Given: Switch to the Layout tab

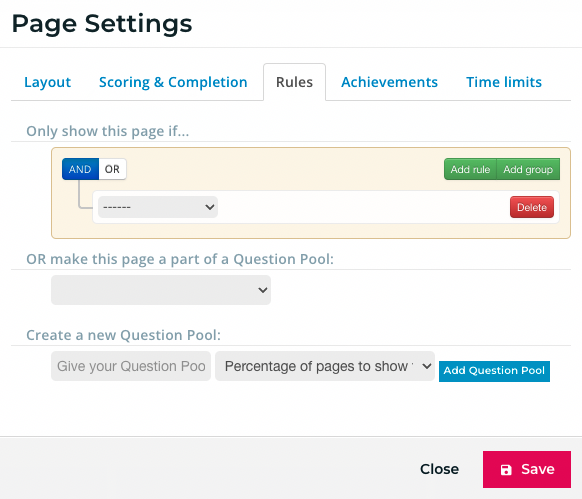Looking at the screenshot, I should click(x=48, y=82).
